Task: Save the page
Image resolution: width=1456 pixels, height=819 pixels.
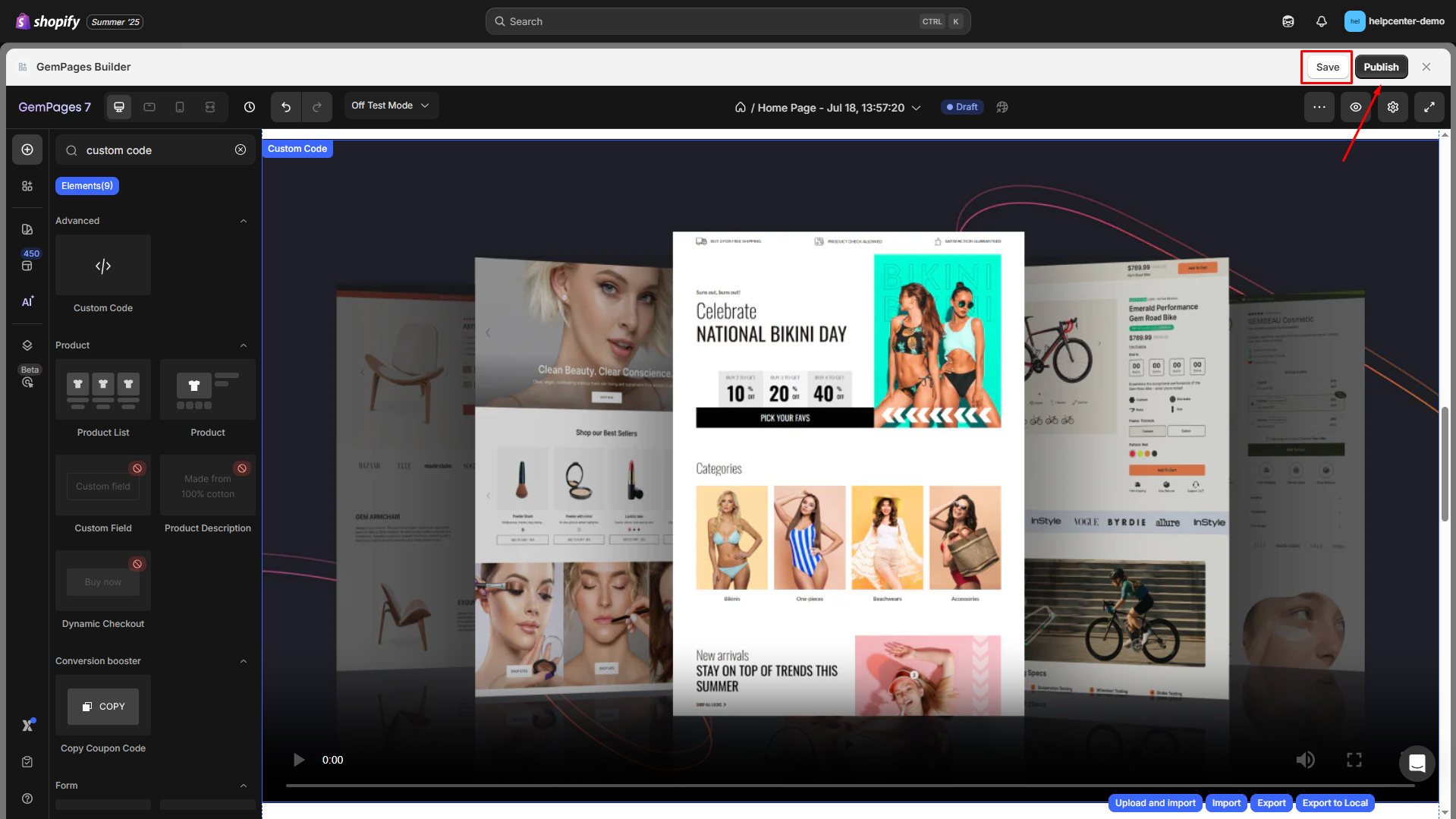Action: click(x=1327, y=67)
